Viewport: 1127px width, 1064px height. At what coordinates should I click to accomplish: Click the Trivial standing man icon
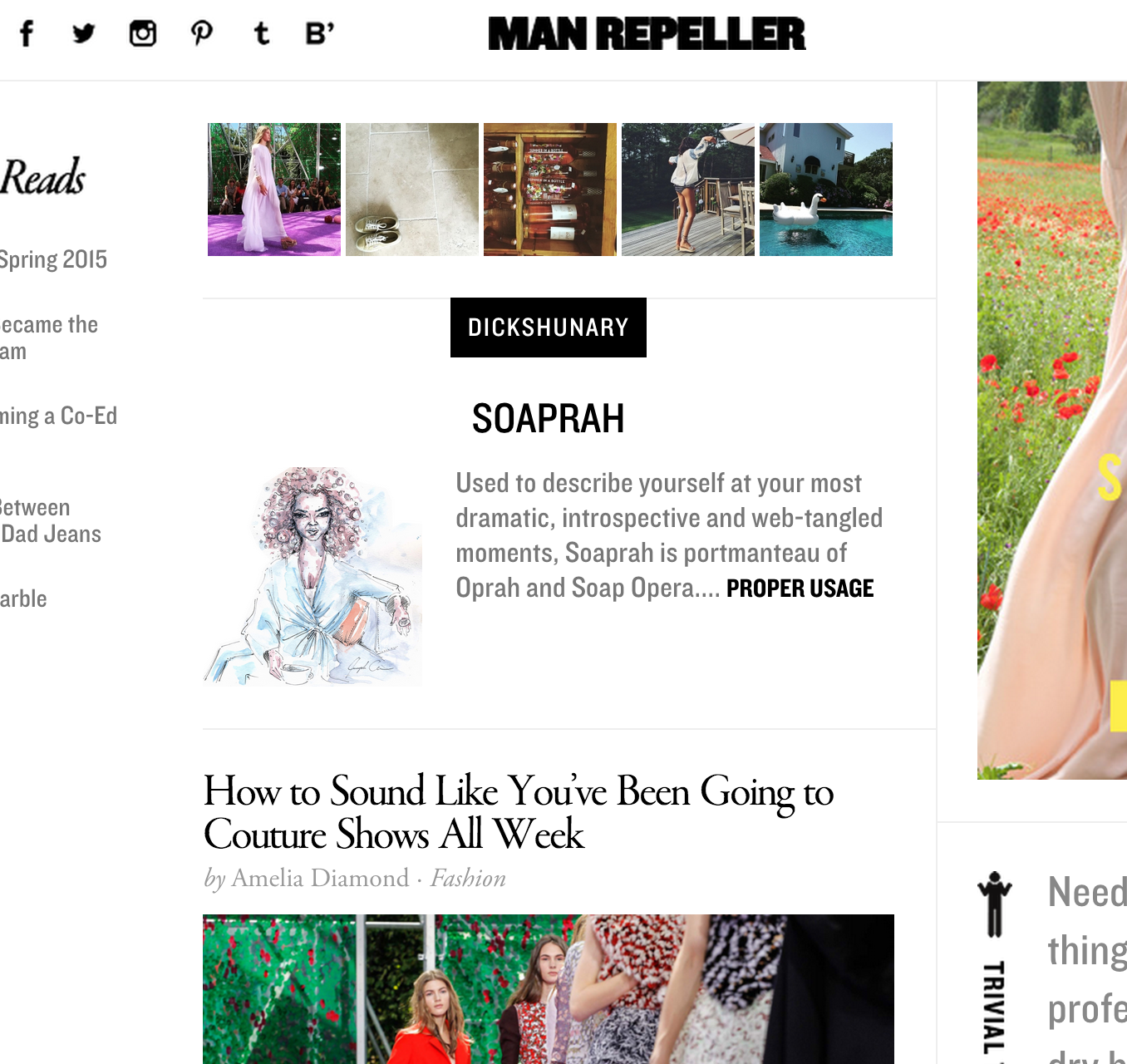tap(994, 904)
